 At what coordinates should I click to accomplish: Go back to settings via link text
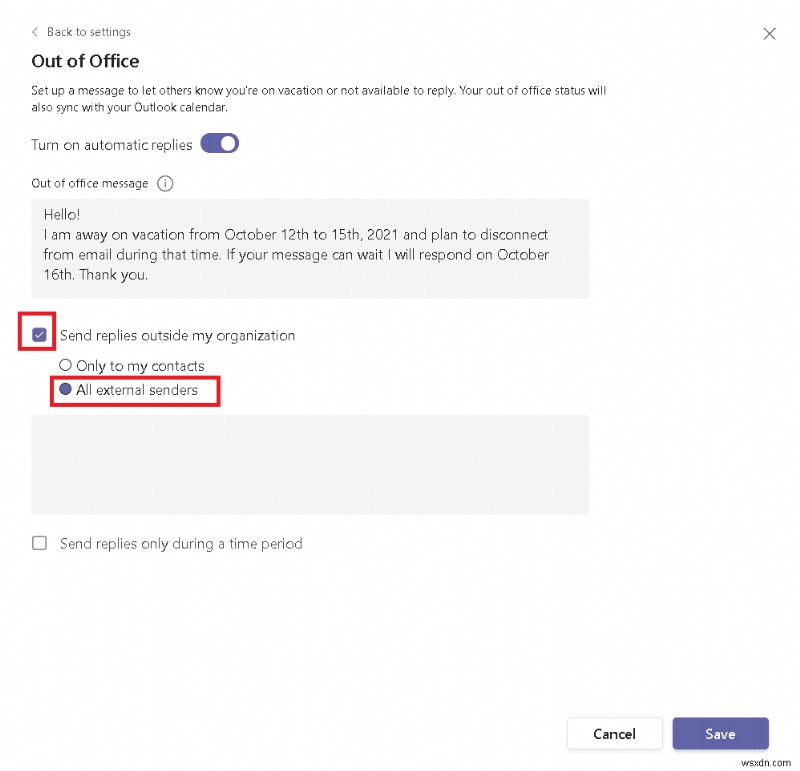(x=88, y=32)
